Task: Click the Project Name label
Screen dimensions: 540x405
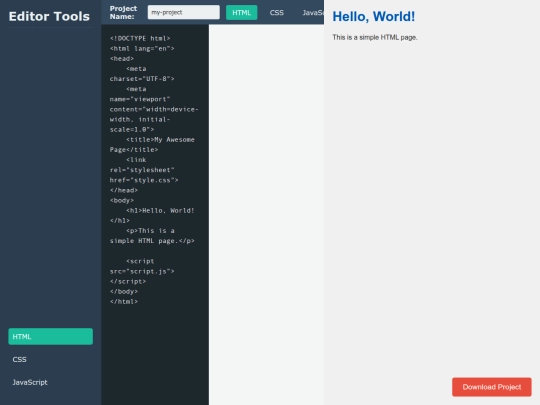Action: pyautogui.click(x=123, y=12)
